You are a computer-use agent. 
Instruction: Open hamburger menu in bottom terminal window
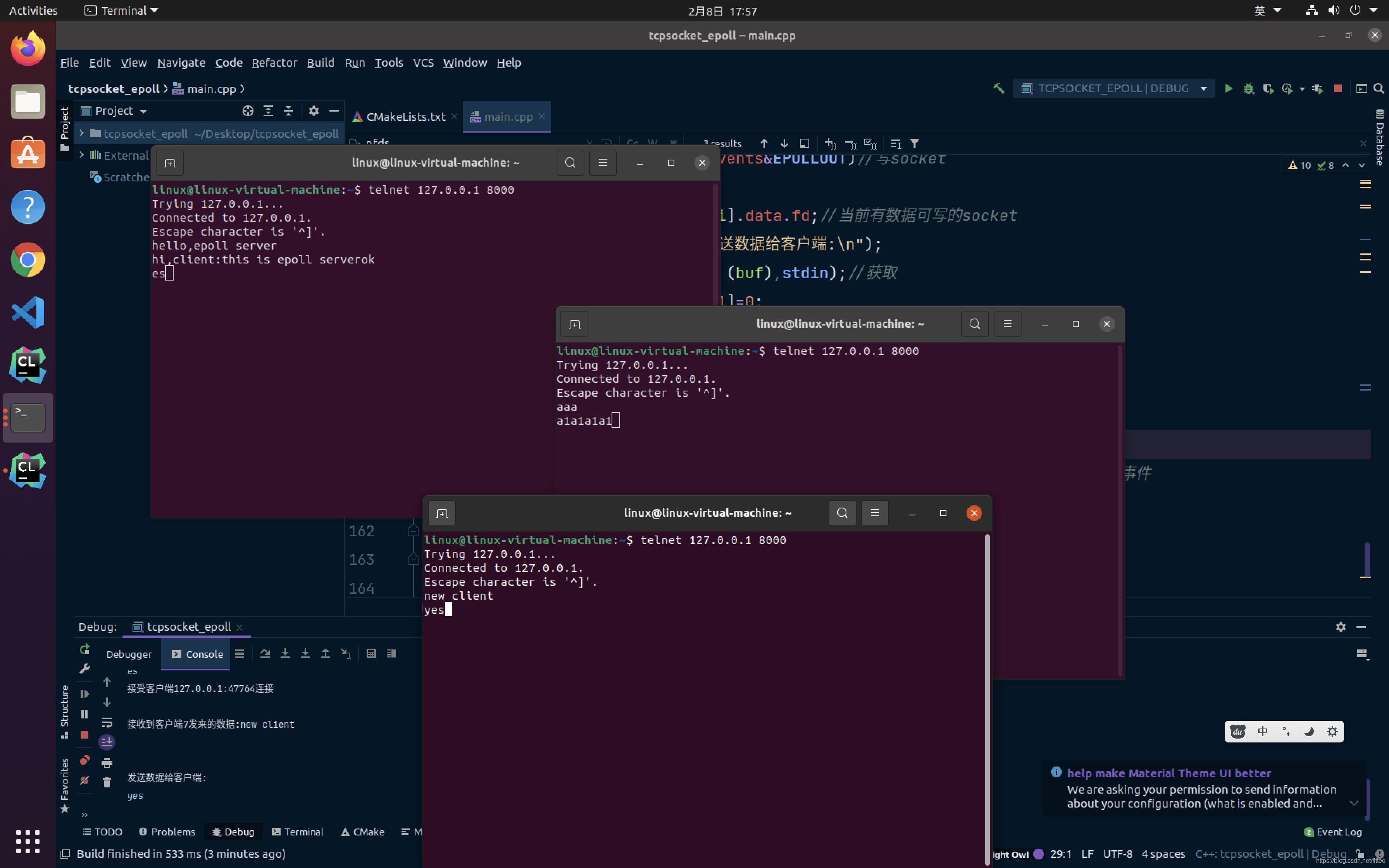tap(875, 513)
